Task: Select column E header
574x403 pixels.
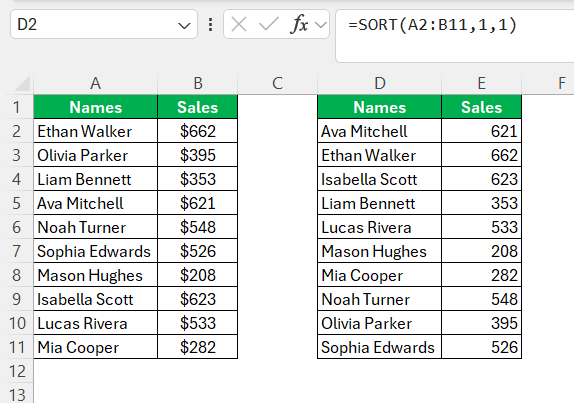Action: click(x=481, y=83)
